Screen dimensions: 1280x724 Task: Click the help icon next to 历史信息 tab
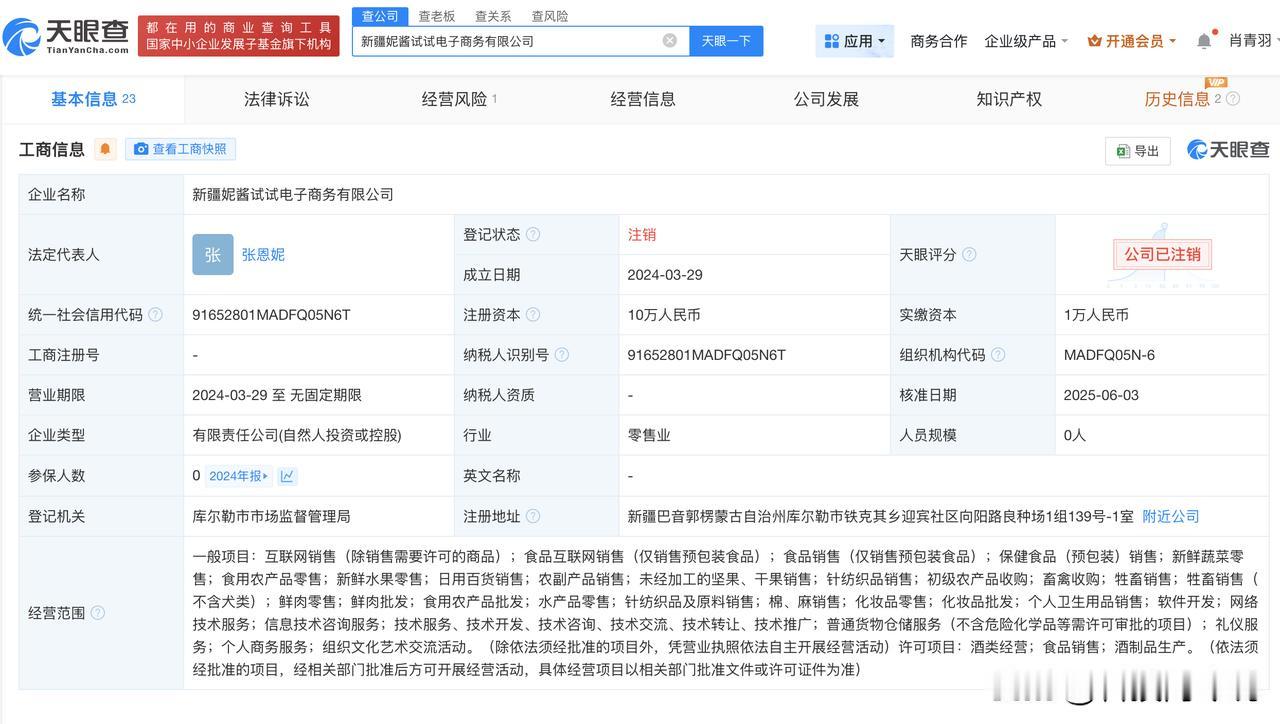click(x=1233, y=99)
